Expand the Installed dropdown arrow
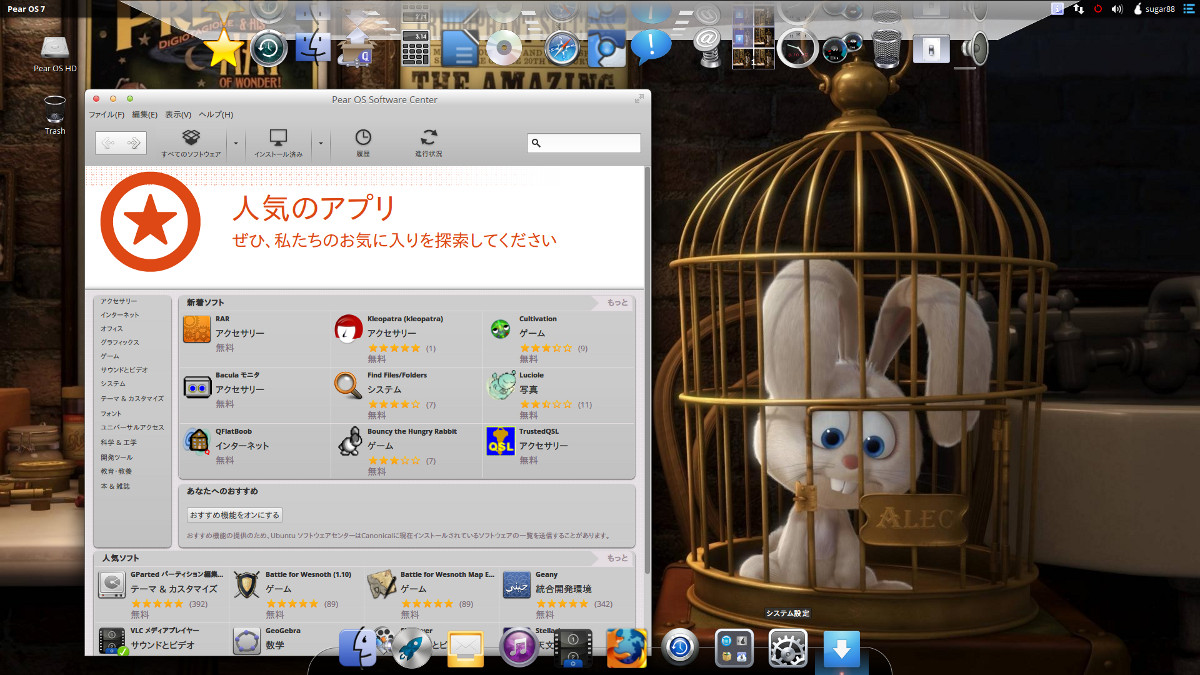 pos(320,143)
